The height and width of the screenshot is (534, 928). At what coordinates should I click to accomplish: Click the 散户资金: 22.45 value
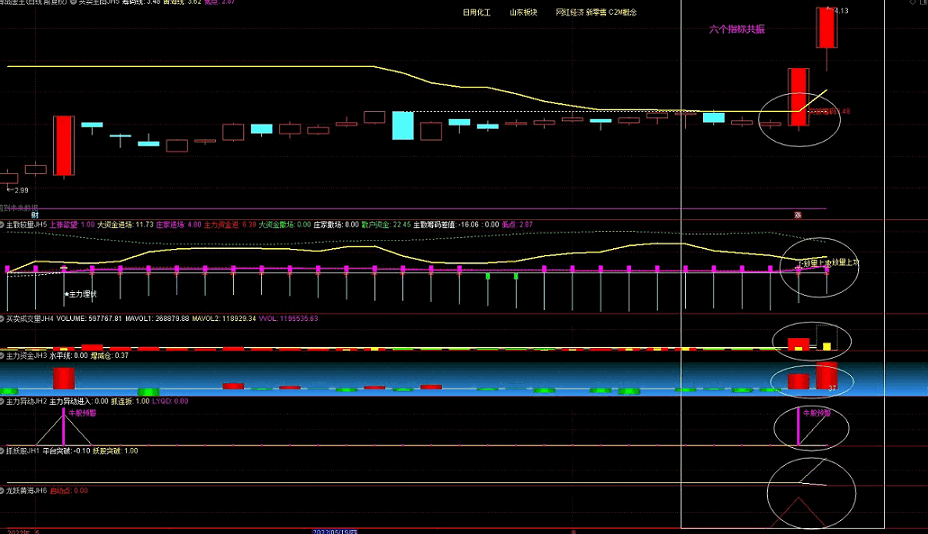pyautogui.click(x=386, y=225)
